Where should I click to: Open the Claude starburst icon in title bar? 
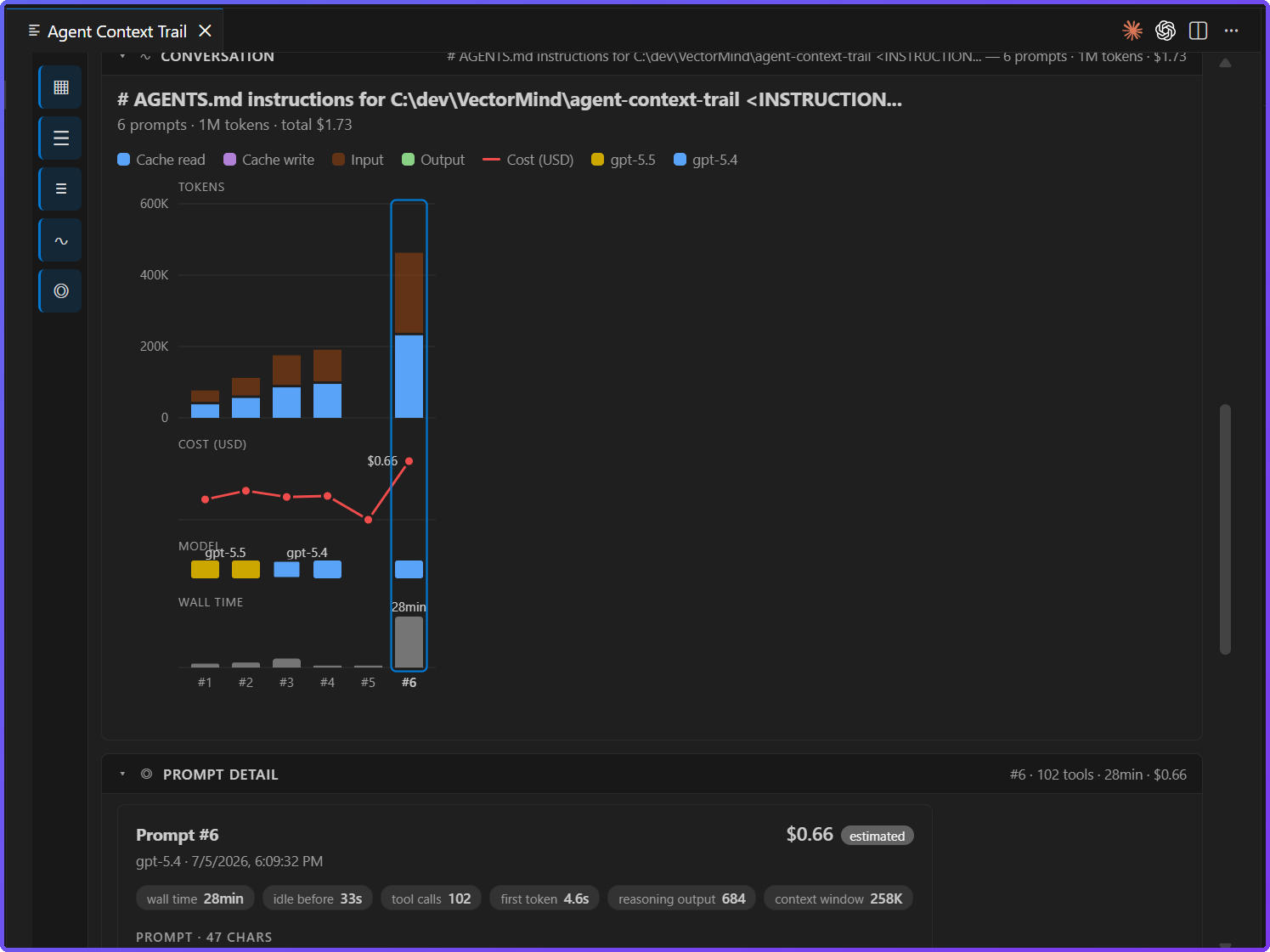pos(1132,31)
